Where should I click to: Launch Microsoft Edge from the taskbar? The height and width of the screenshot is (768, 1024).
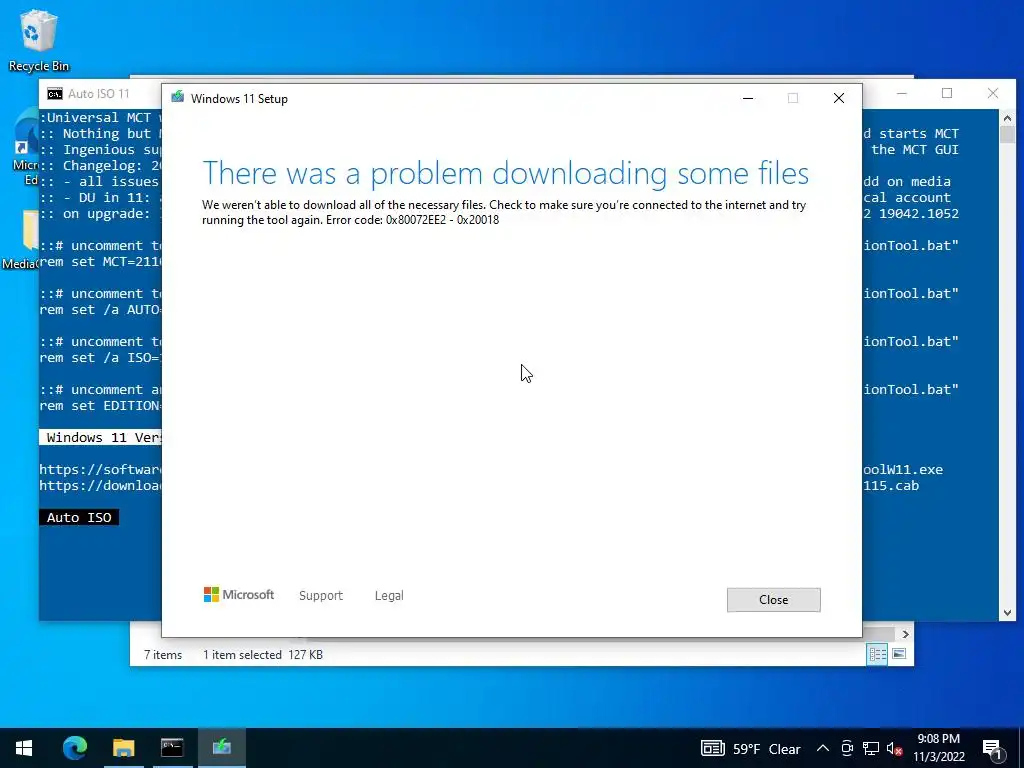click(74, 748)
